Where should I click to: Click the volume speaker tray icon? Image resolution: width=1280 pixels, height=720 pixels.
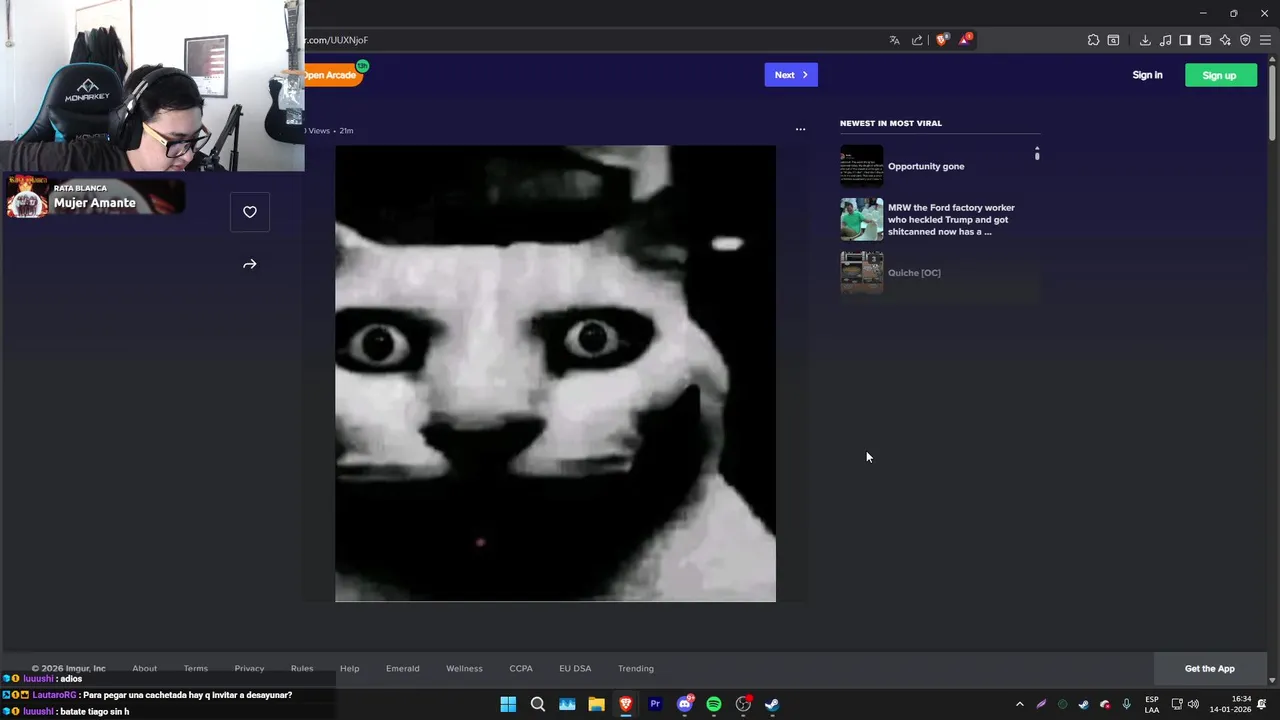click(1193, 704)
